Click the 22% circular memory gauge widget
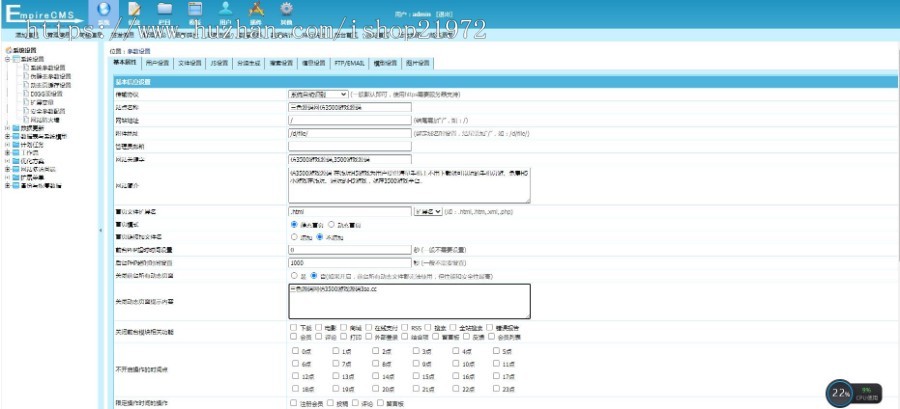The width and height of the screenshot is (900, 409). click(839, 393)
